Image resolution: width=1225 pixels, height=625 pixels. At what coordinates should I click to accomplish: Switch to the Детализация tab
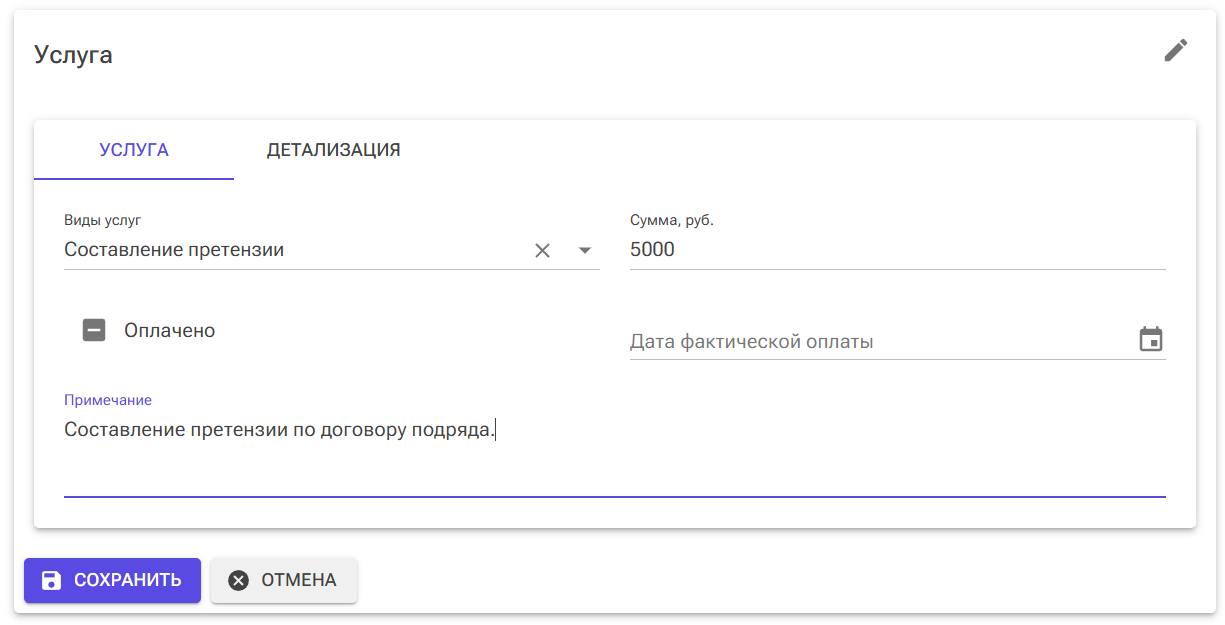coord(333,150)
